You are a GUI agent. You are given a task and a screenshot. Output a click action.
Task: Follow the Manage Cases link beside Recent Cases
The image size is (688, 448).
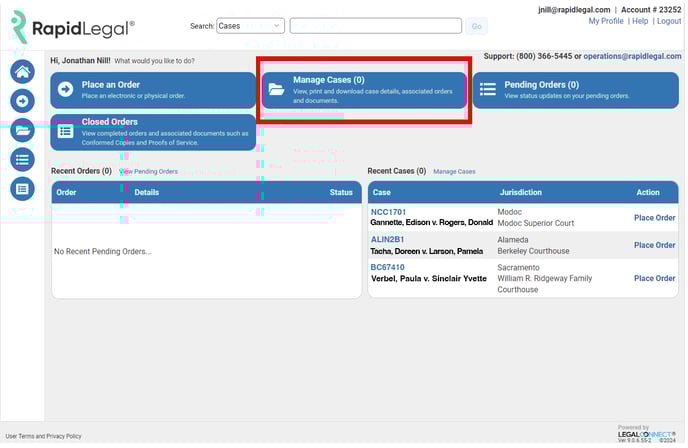[x=454, y=172]
